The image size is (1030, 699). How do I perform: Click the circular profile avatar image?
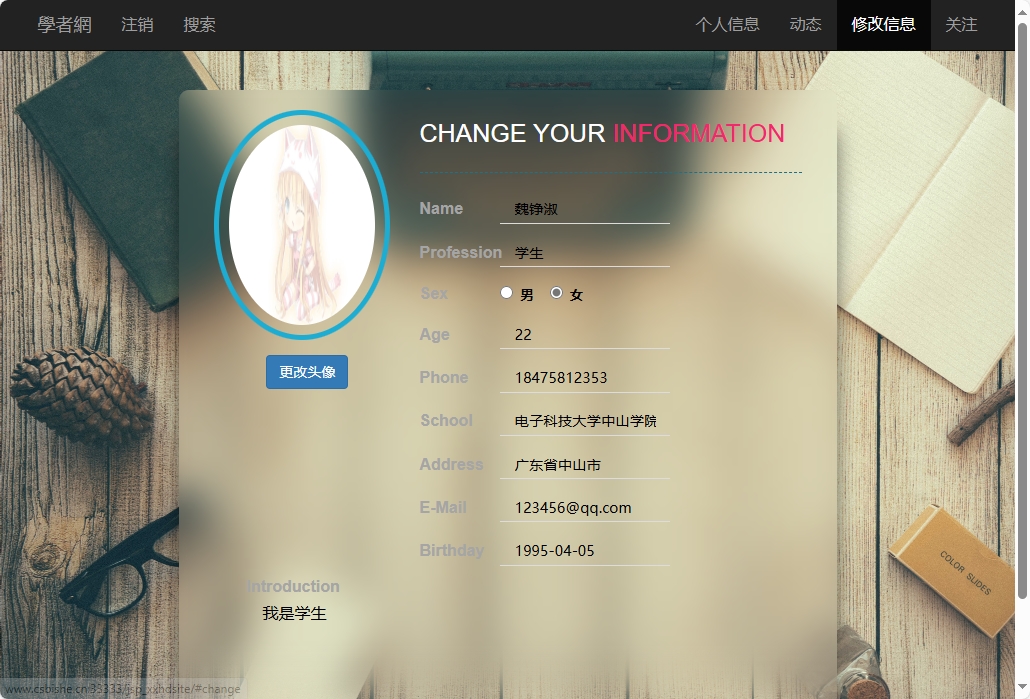[x=303, y=225]
